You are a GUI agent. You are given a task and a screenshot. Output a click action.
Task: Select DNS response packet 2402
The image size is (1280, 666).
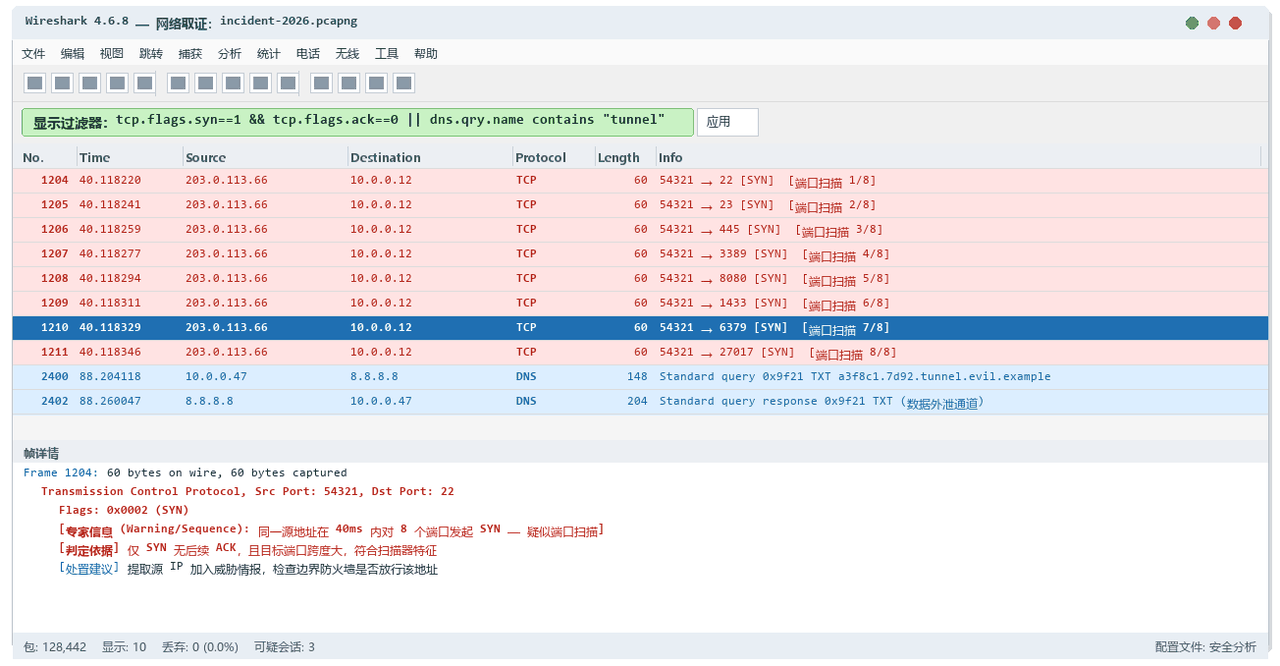(640, 401)
